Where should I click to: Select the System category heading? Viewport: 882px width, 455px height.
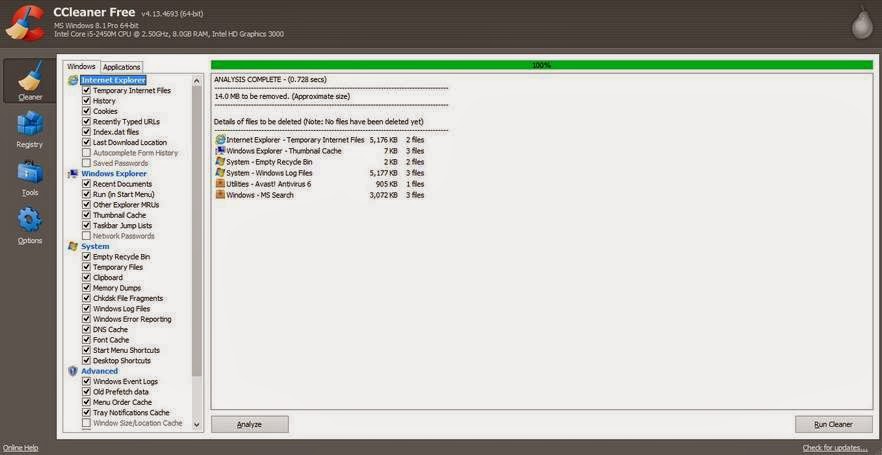(95, 246)
